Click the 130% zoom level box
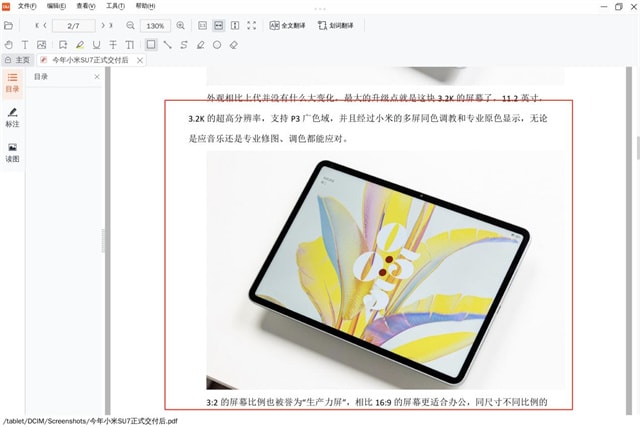Image resolution: width=640 pixels, height=427 pixels. 155,26
